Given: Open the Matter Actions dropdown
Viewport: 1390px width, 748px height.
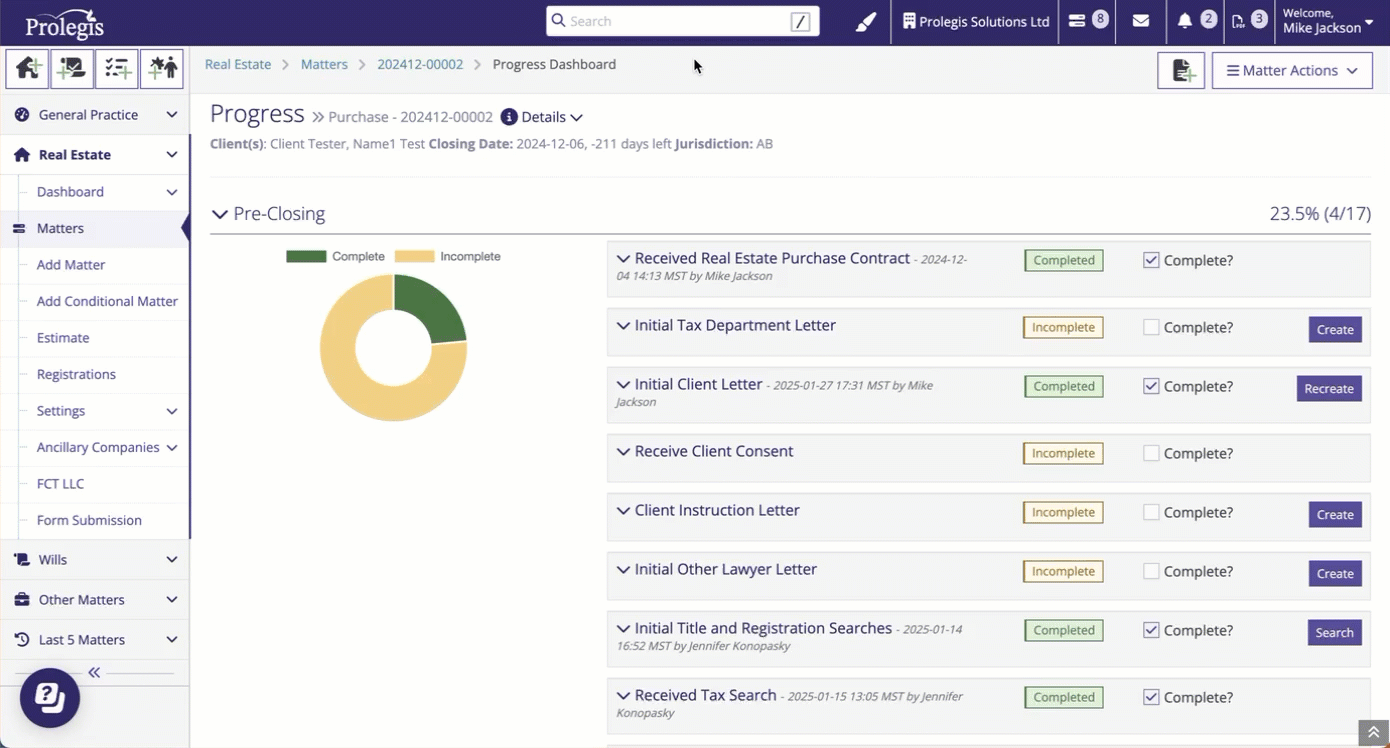Looking at the screenshot, I should click(x=1291, y=71).
